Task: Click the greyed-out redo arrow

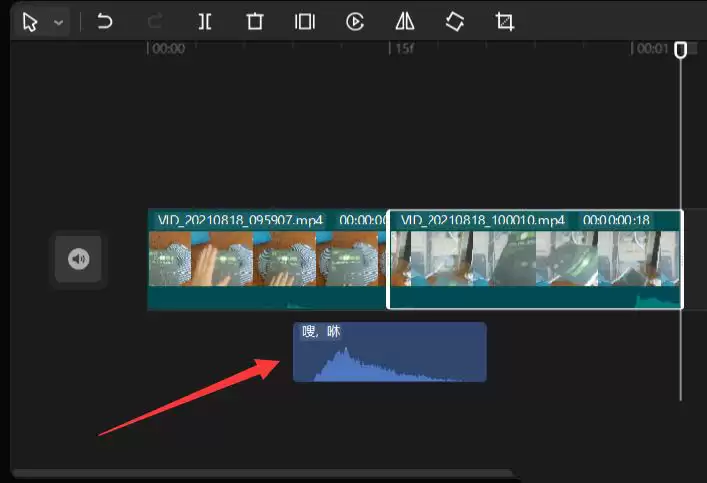Action: coord(154,22)
